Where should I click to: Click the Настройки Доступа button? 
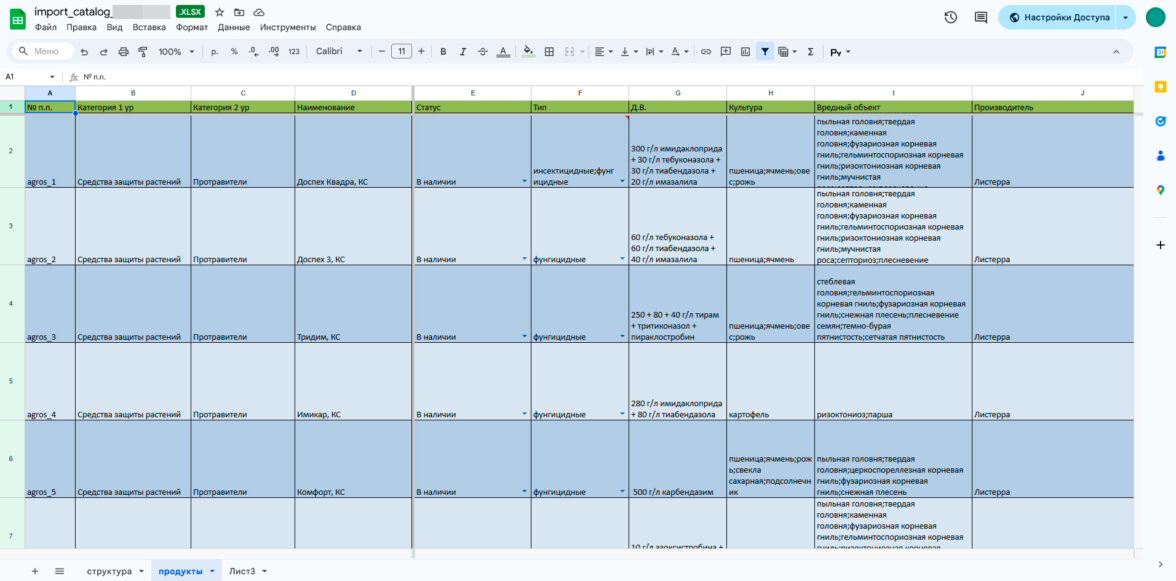coord(1059,17)
